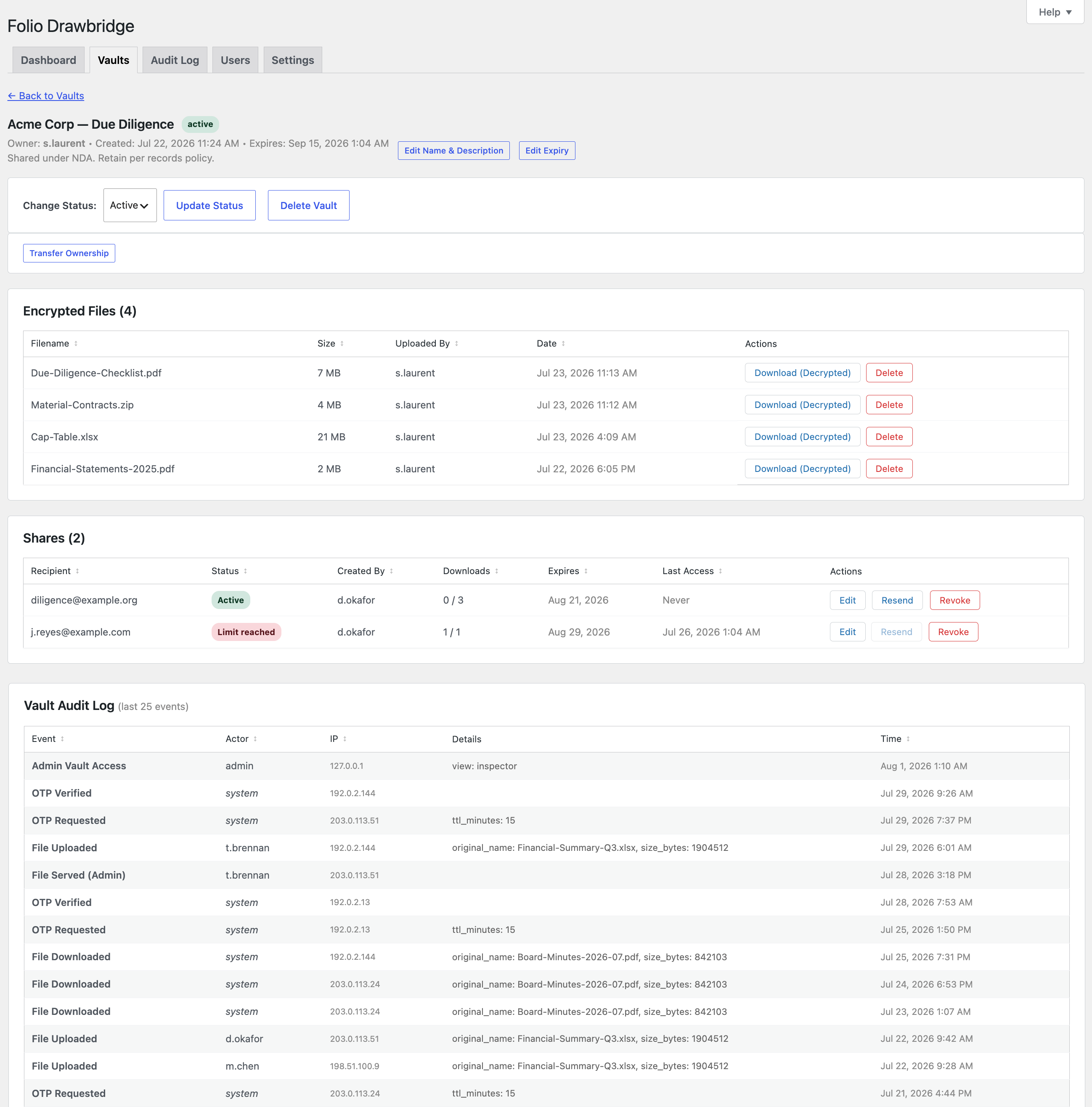
Task: Sort files by Size column
Action: [331, 343]
